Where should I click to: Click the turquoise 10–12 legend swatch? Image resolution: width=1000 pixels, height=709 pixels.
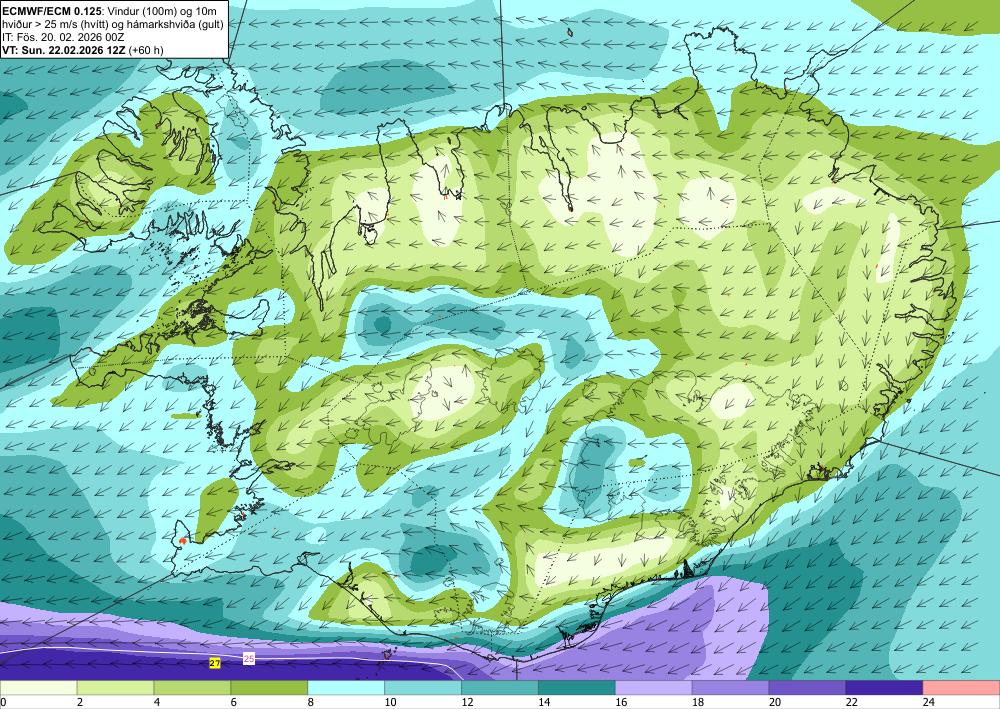point(423,687)
